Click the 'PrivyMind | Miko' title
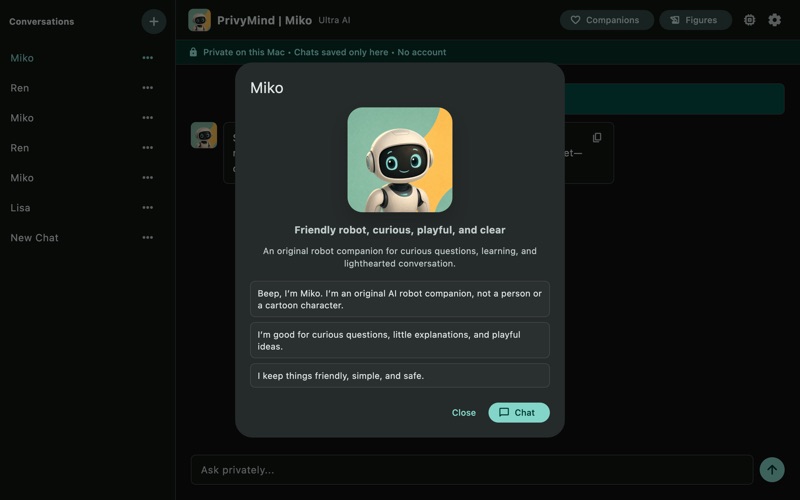 (264, 20)
